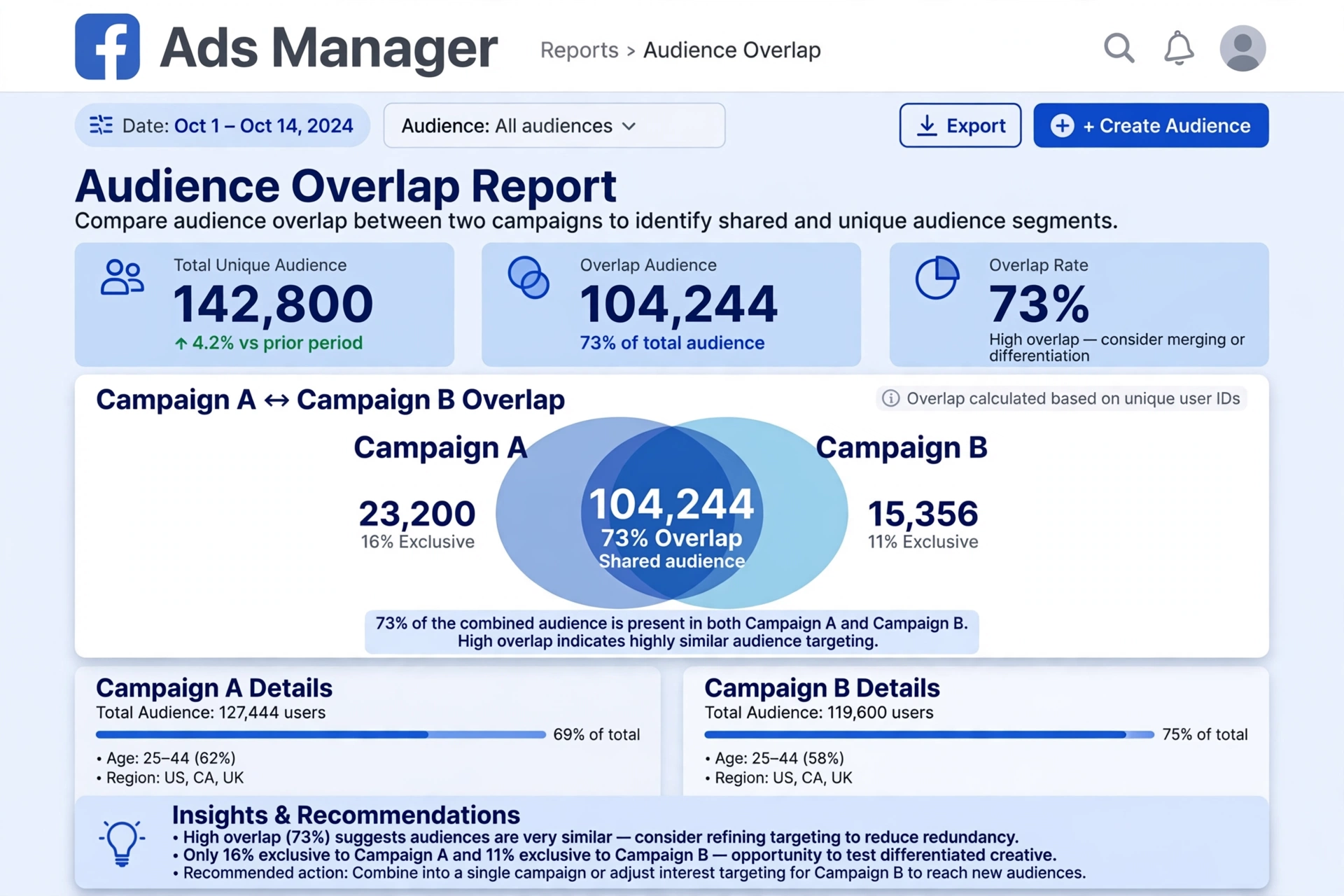Viewport: 1344px width, 896px height.
Task: Open the Date: Oct 1 – Oct 14, 2024 picker
Action: 222,125
